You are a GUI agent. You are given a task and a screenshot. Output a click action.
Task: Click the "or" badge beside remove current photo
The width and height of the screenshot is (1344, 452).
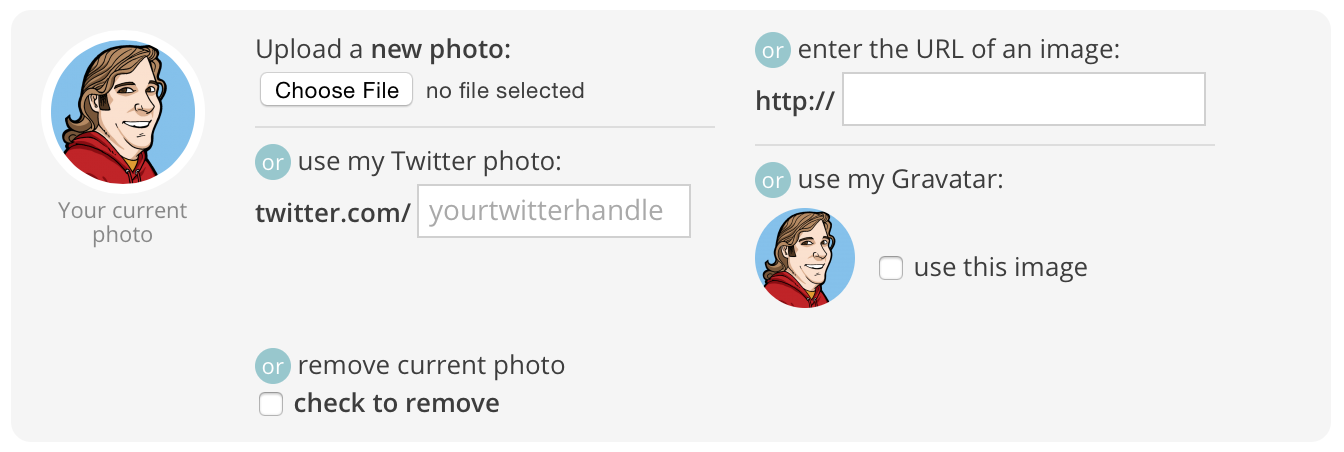click(x=272, y=366)
